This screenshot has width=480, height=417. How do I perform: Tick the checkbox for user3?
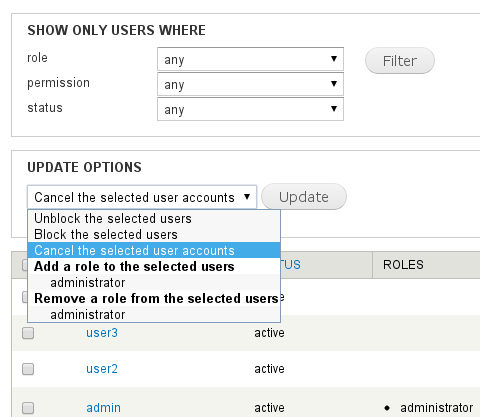coord(28,333)
